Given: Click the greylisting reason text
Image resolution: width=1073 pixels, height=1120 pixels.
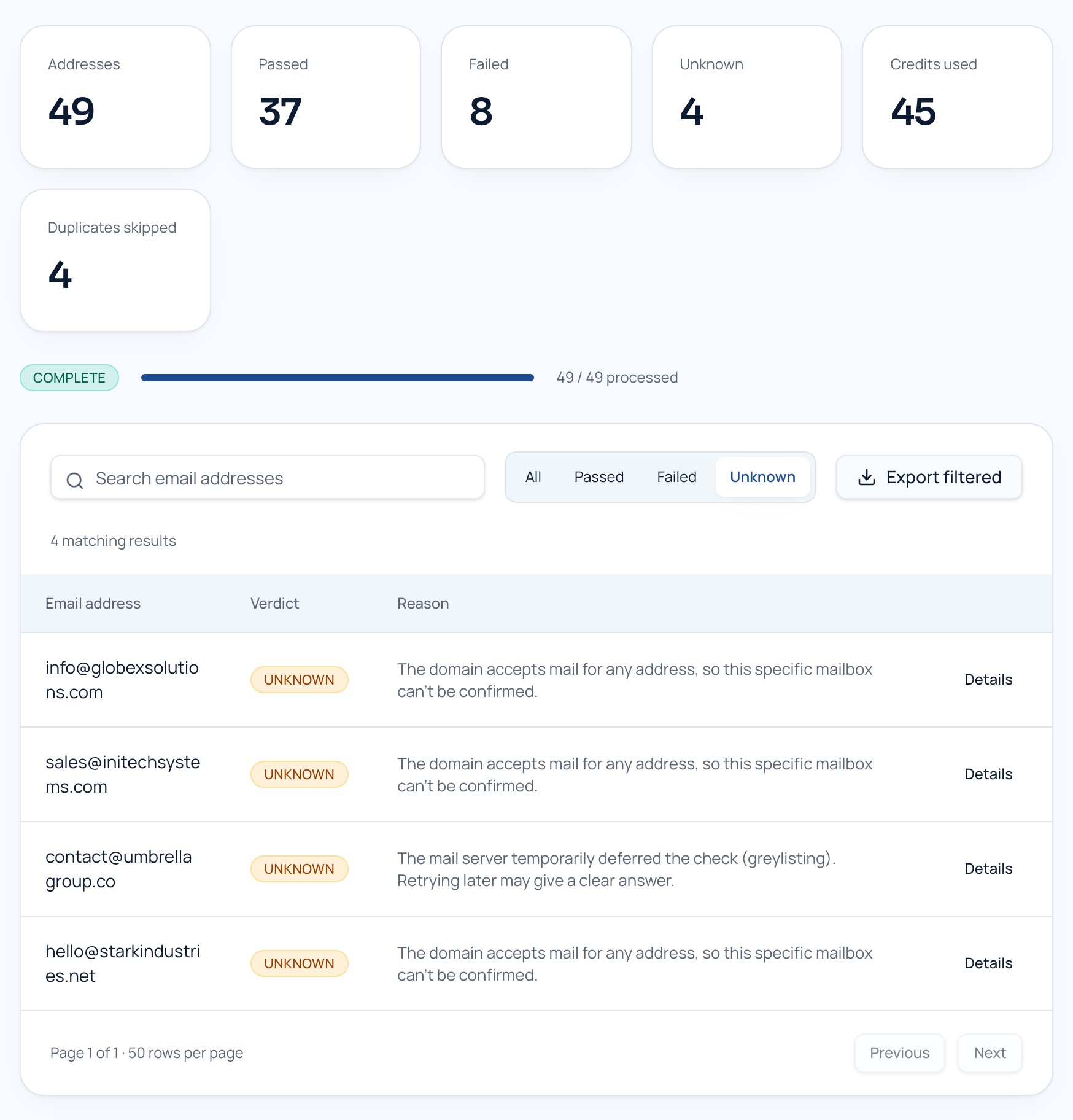Looking at the screenshot, I should [616, 869].
